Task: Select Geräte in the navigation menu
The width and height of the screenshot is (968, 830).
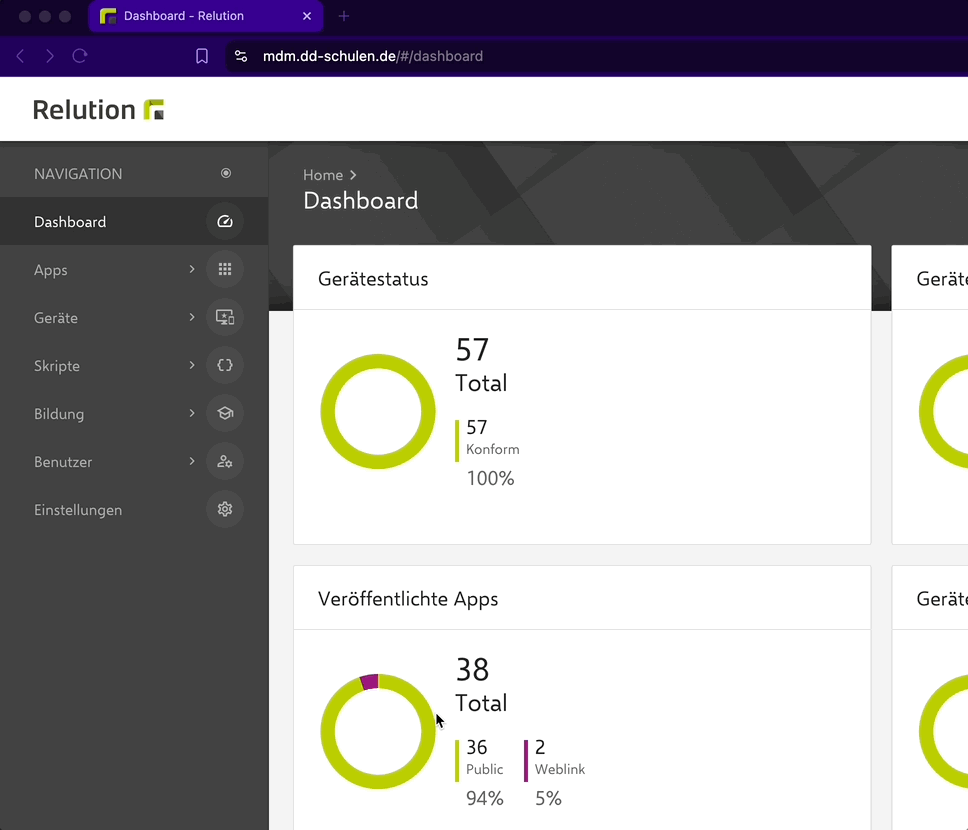Action: click(134, 317)
